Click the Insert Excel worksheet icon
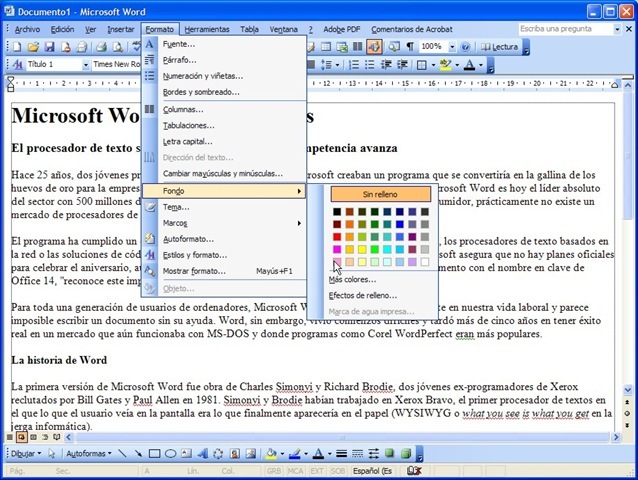 click(342, 47)
